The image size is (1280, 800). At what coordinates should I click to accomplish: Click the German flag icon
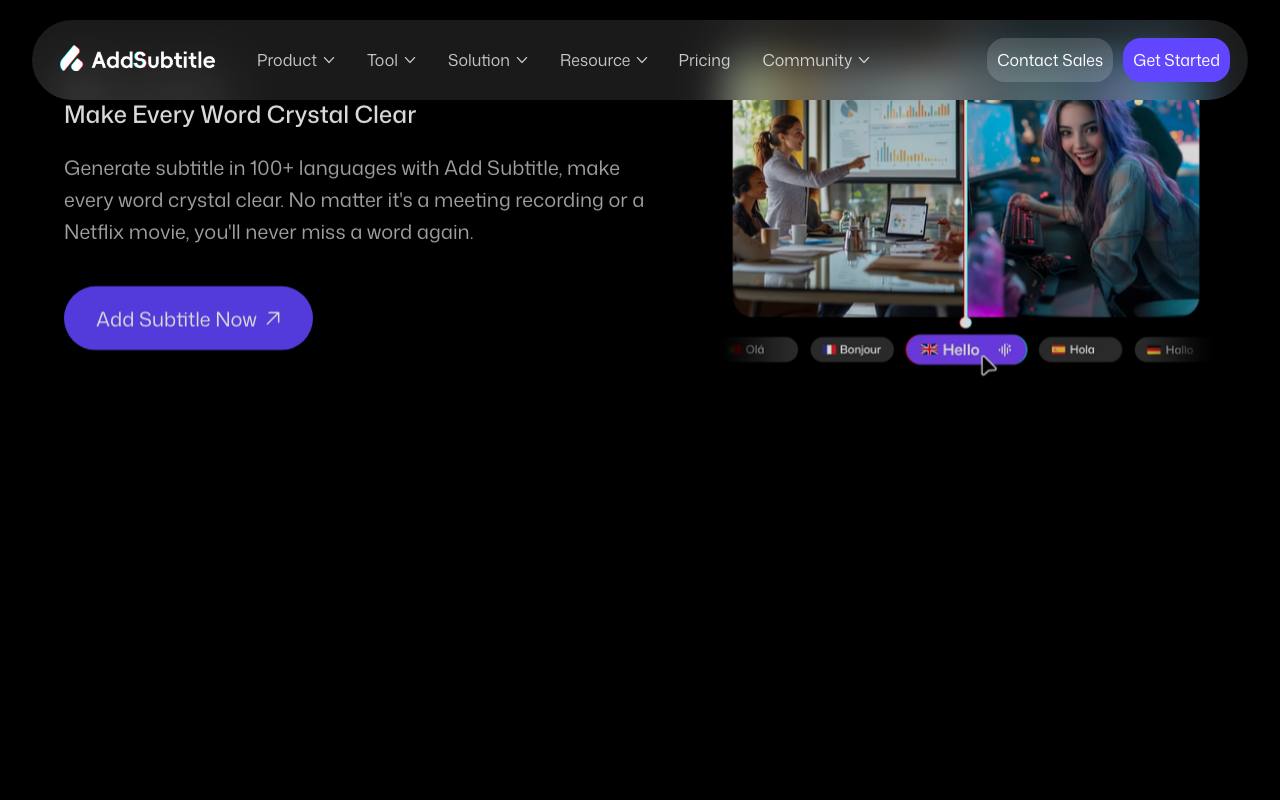(x=1154, y=350)
